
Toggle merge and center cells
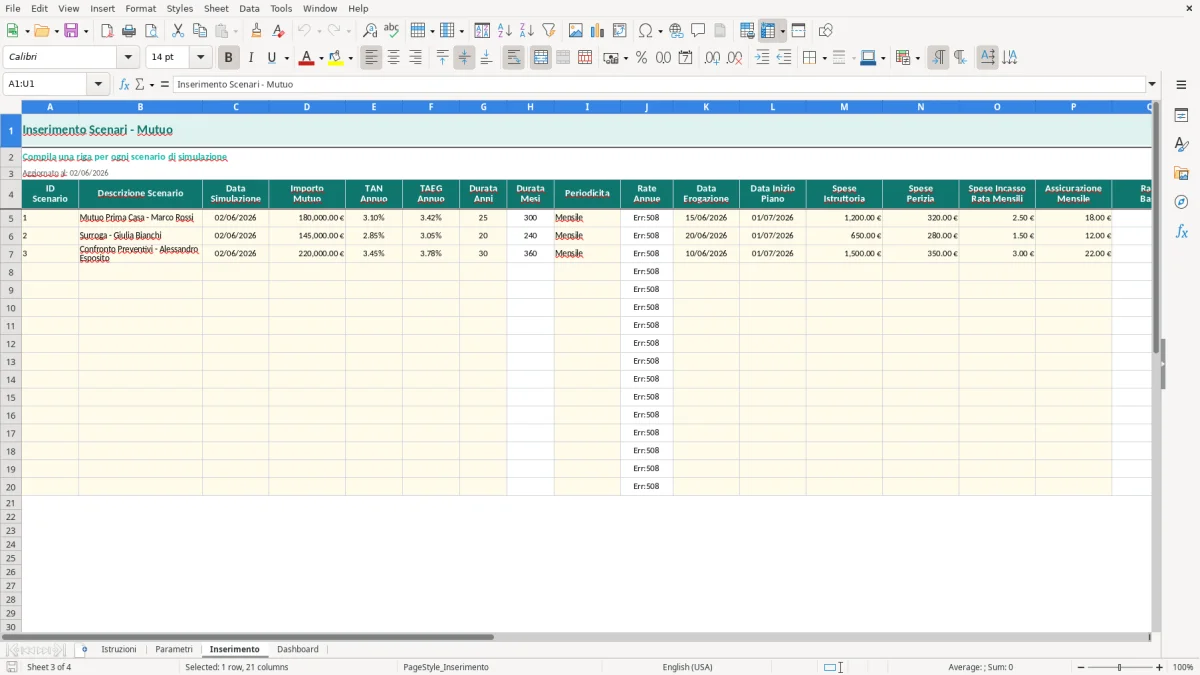[541, 58]
